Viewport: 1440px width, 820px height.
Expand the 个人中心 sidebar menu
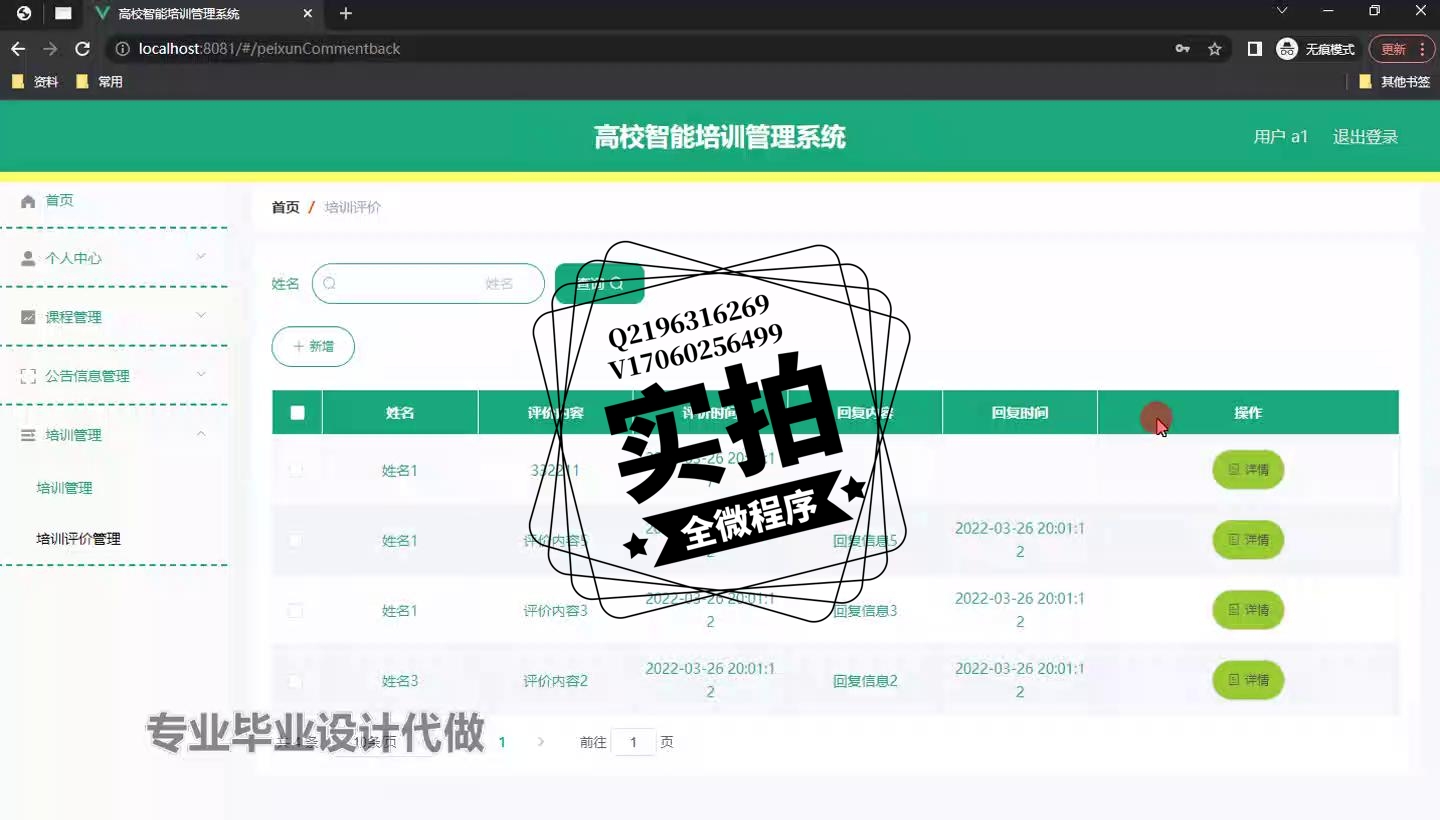tap(113, 258)
